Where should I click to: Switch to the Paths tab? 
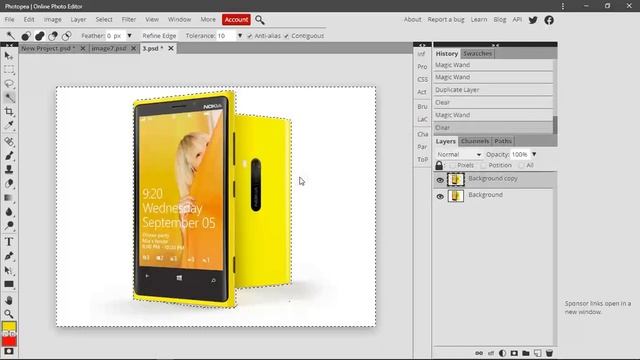point(503,141)
